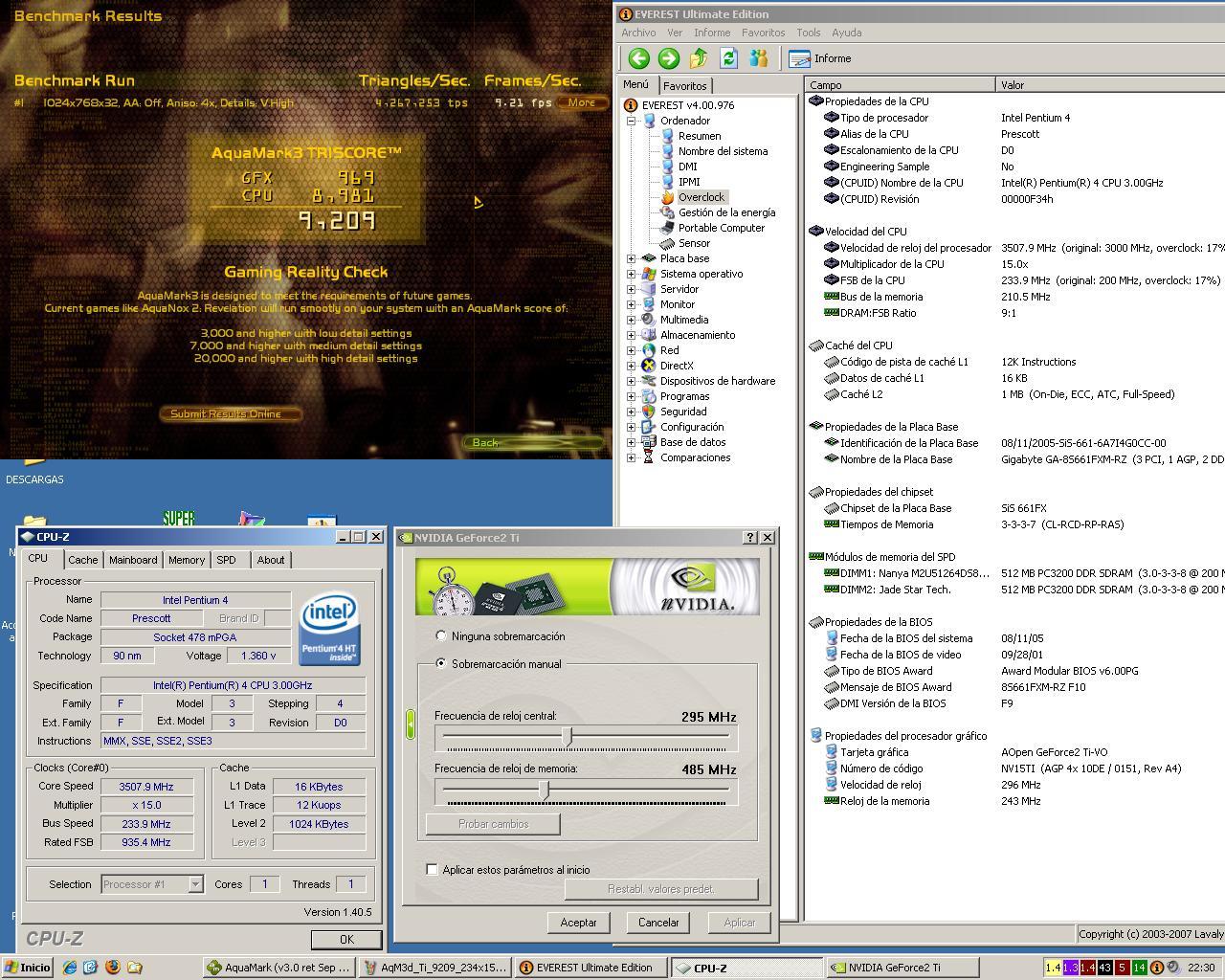Viewport: 1225px width, 980px height.
Task: Select the EVEREST v4.00.976 root node
Action: (688, 105)
